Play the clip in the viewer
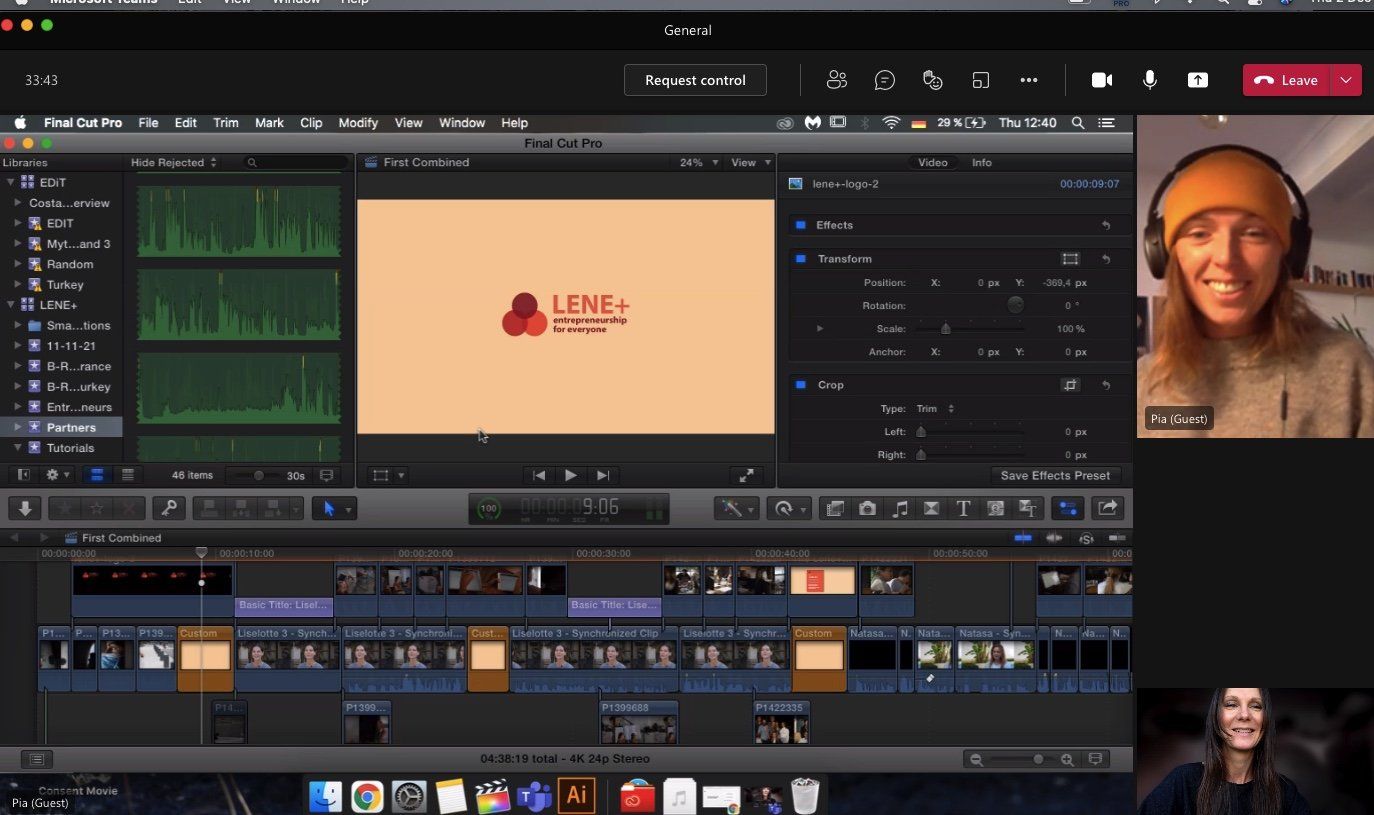1374x815 pixels. click(x=570, y=476)
